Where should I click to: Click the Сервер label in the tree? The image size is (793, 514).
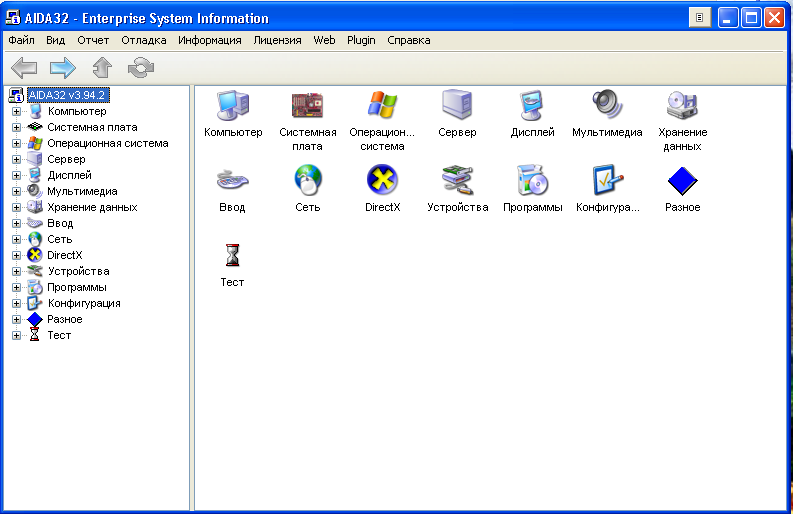[66, 159]
